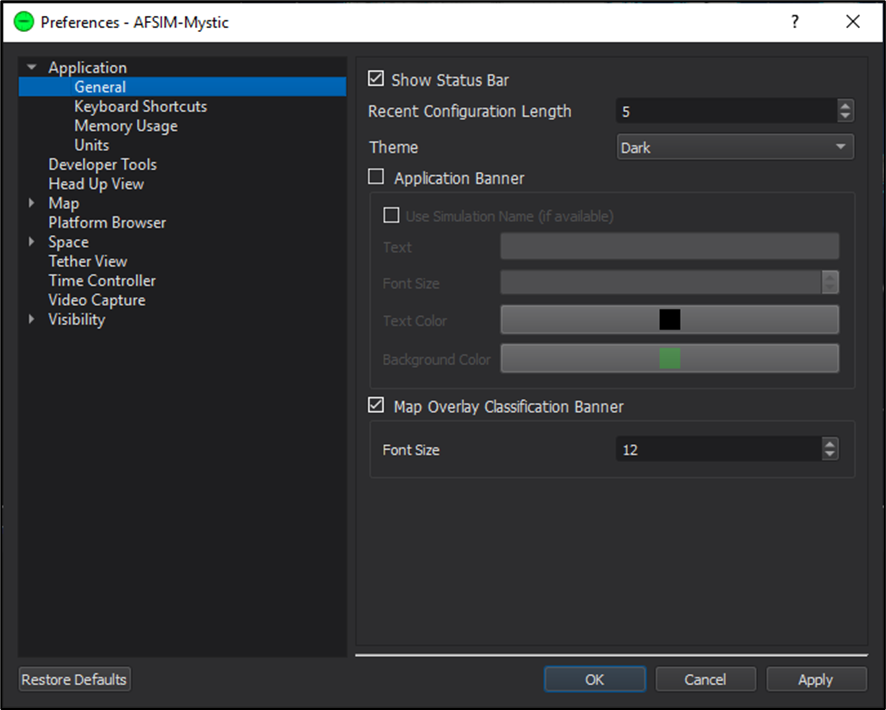Click Restore Defaults button
The width and height of the screenshot is (886, 710).
(x=75, y=679)
